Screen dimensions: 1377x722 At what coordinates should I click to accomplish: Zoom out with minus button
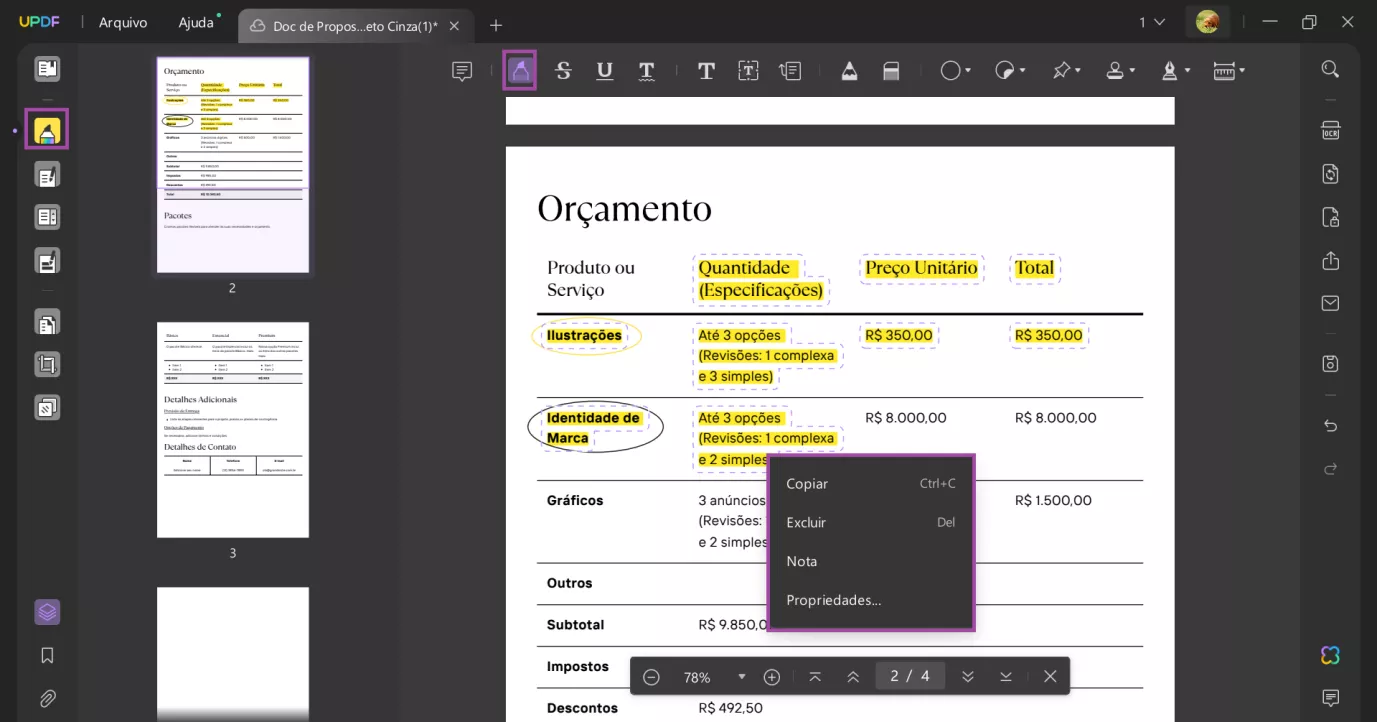(651, 677)
